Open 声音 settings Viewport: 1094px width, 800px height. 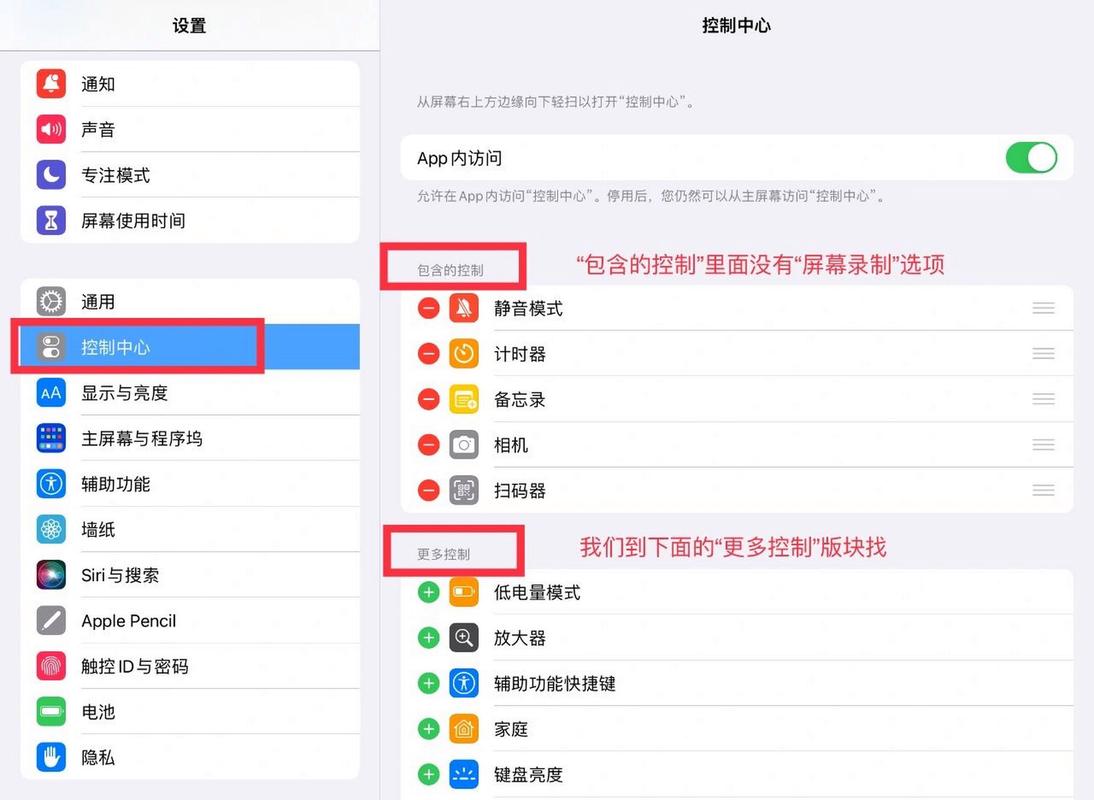click(x=190, y=129)
